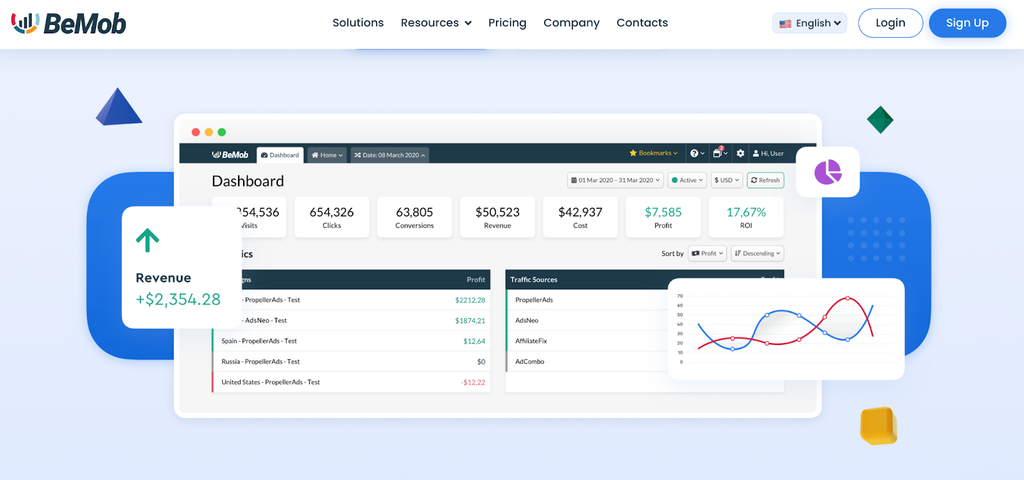Screen dimensions: 1024x480
Task: Select the United States - PropellerAds - Test row
Action: pos(351,382)
